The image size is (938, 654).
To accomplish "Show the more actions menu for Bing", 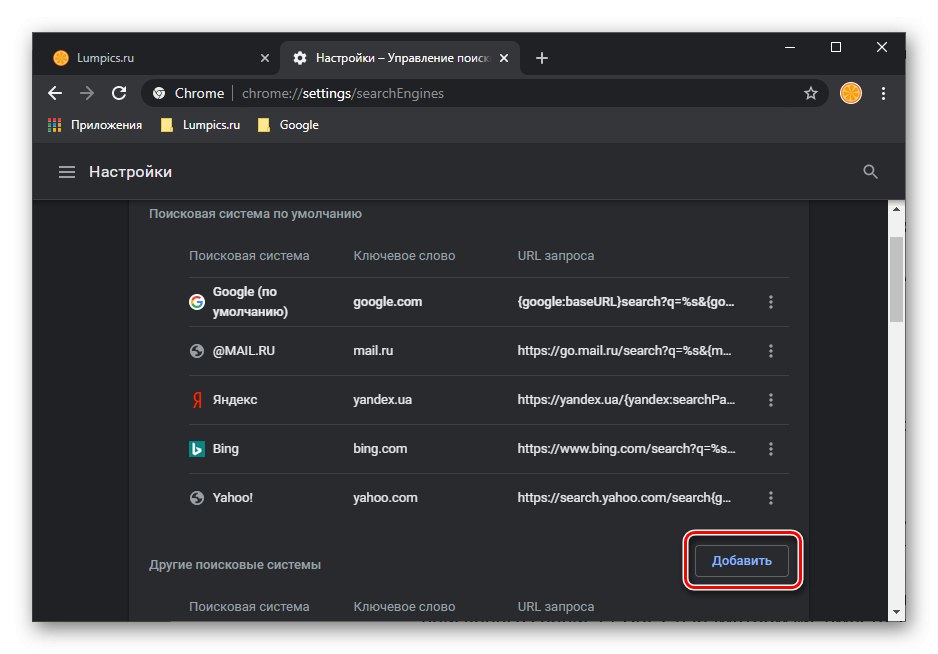I will (770, 449).
